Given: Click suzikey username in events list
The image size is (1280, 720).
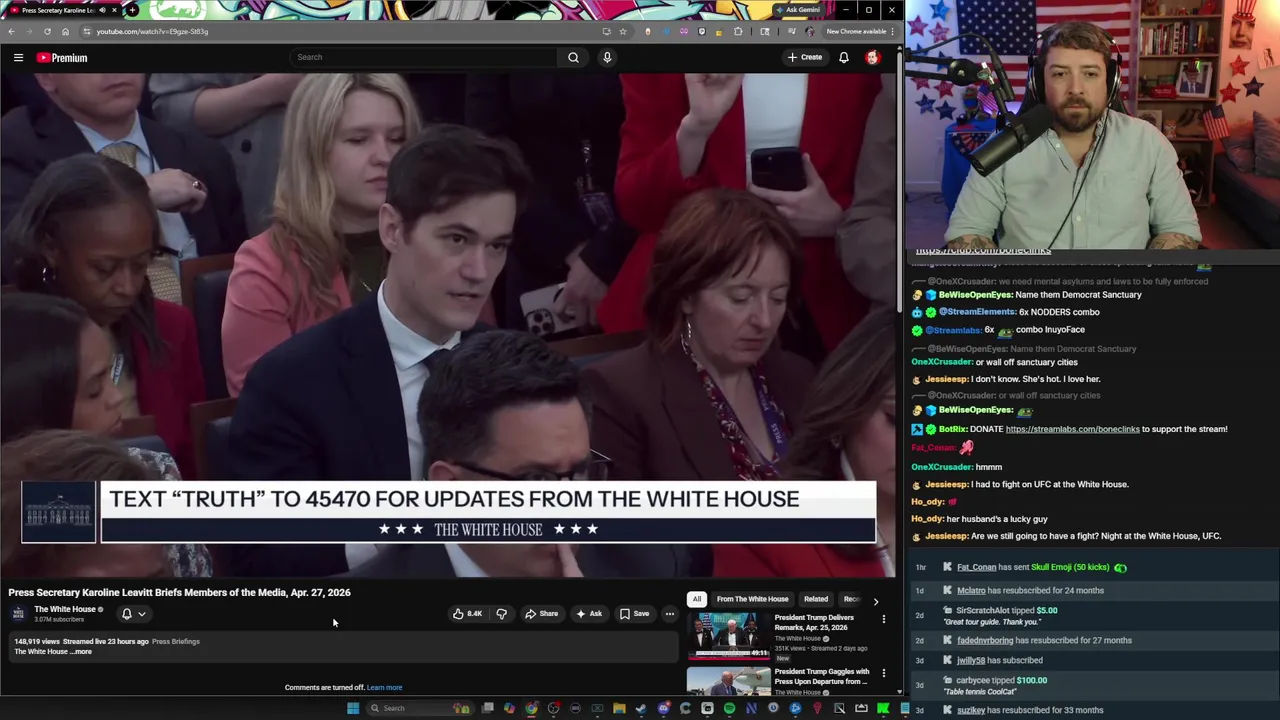Looking at the screenshot, I should coord(971,710).
